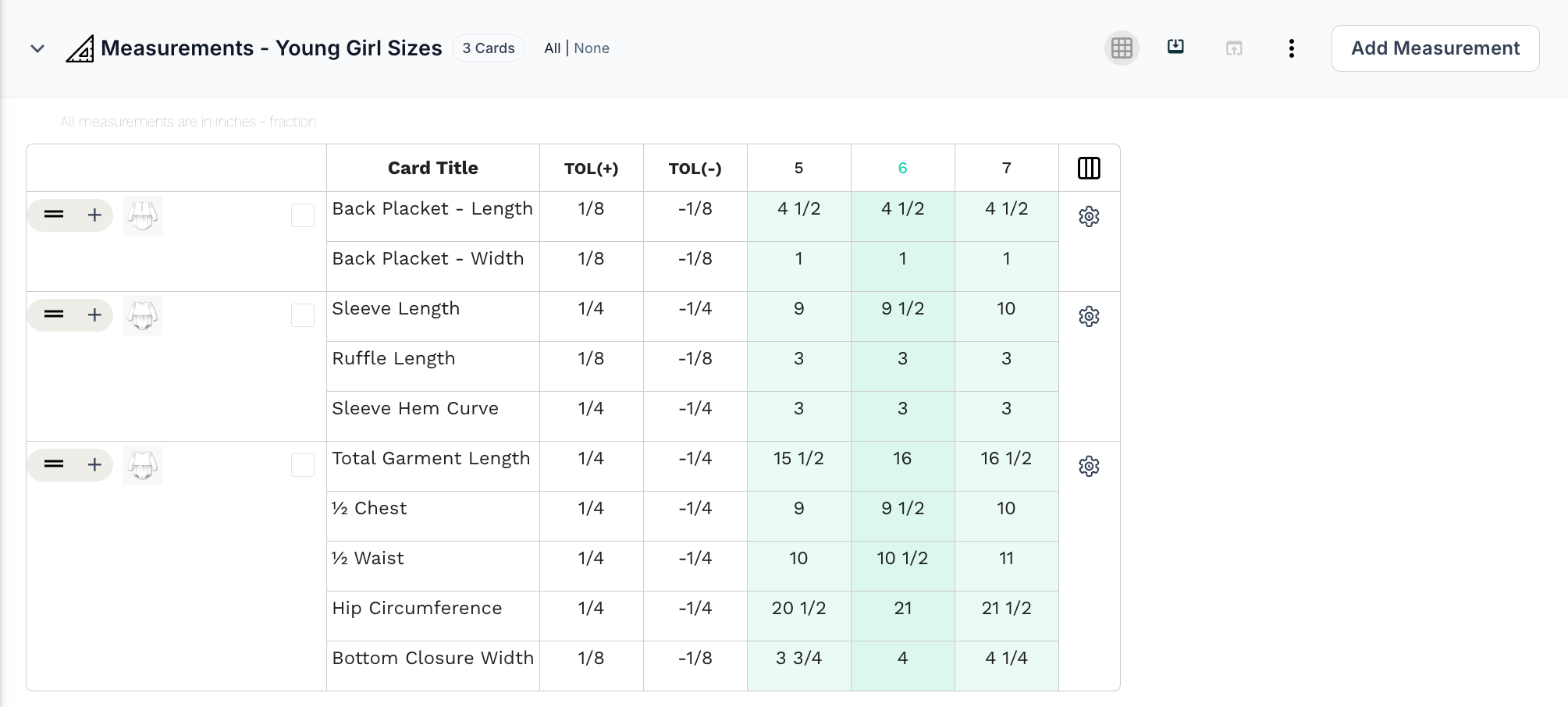Screen dimensions: 1568x707
Task: Click drag handle on Total Garment Length card
Action: tap(54, 465)
